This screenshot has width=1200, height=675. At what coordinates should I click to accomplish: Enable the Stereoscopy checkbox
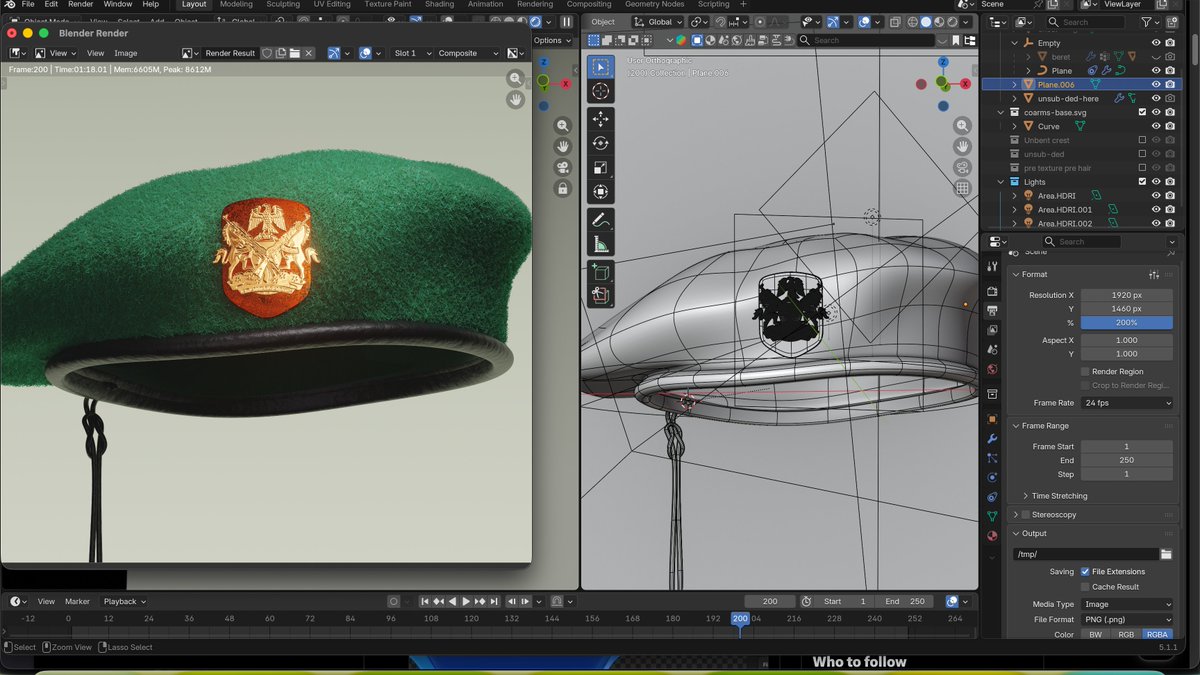tap(1025, 515)
